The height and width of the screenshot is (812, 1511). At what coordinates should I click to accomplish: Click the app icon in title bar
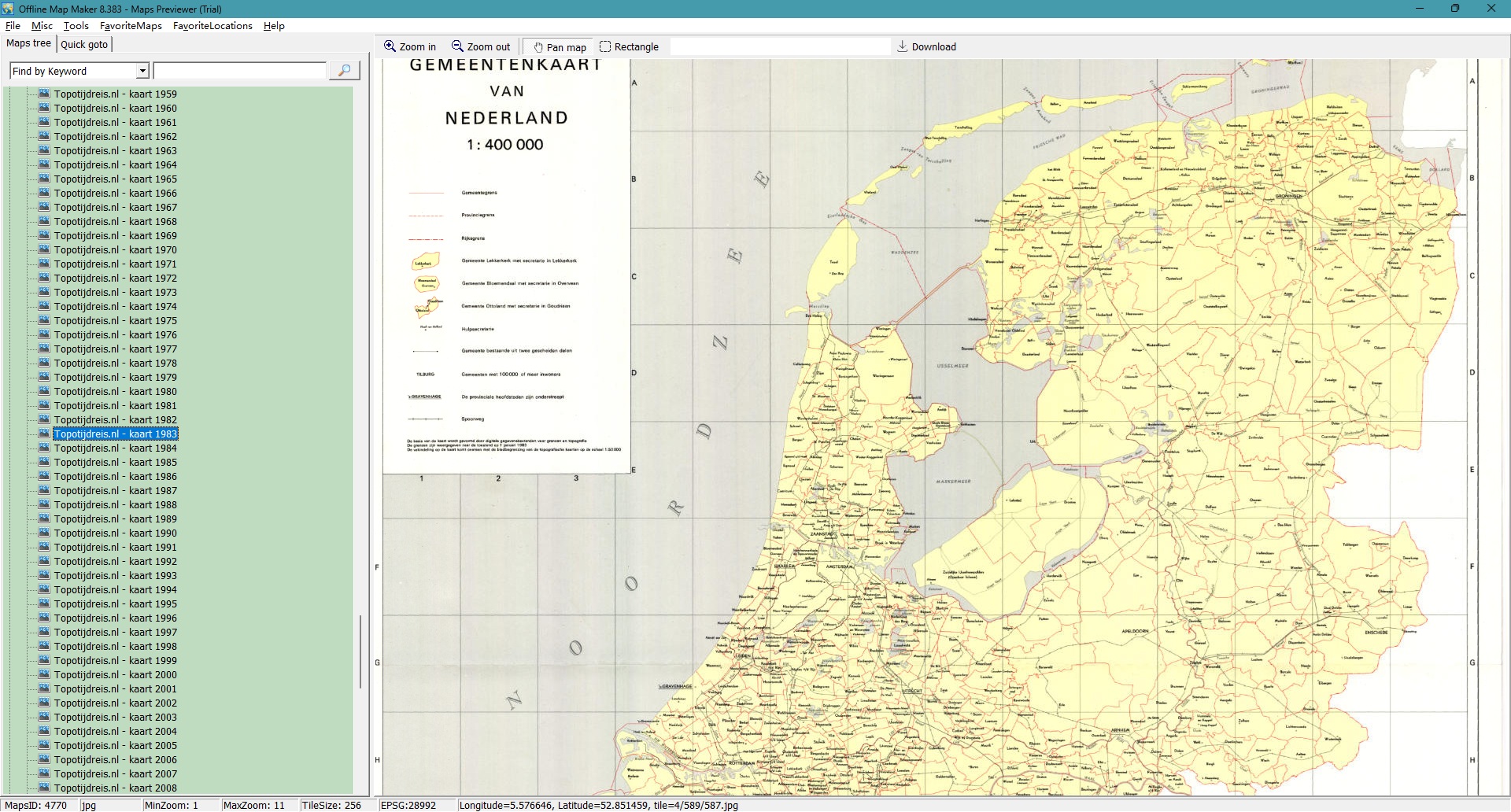tap(8, 9)
